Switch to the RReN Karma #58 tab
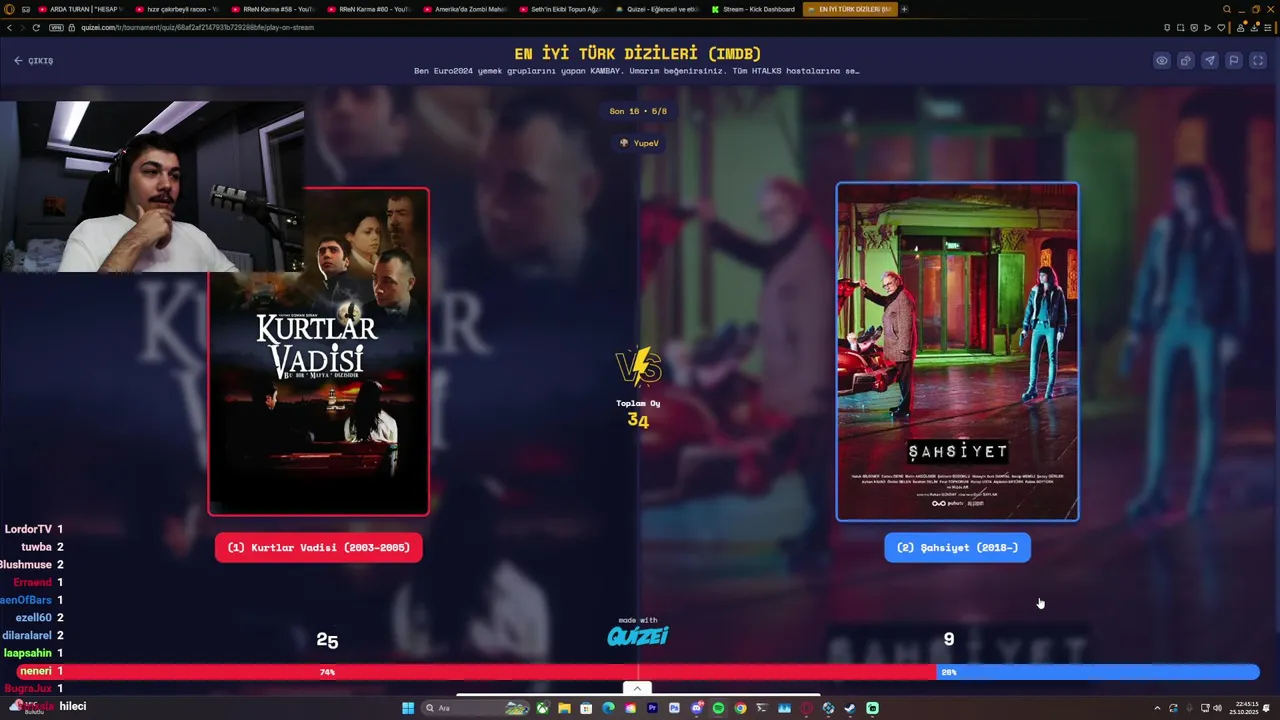Viewport: 1280px width, 720px height. [274, 9]
